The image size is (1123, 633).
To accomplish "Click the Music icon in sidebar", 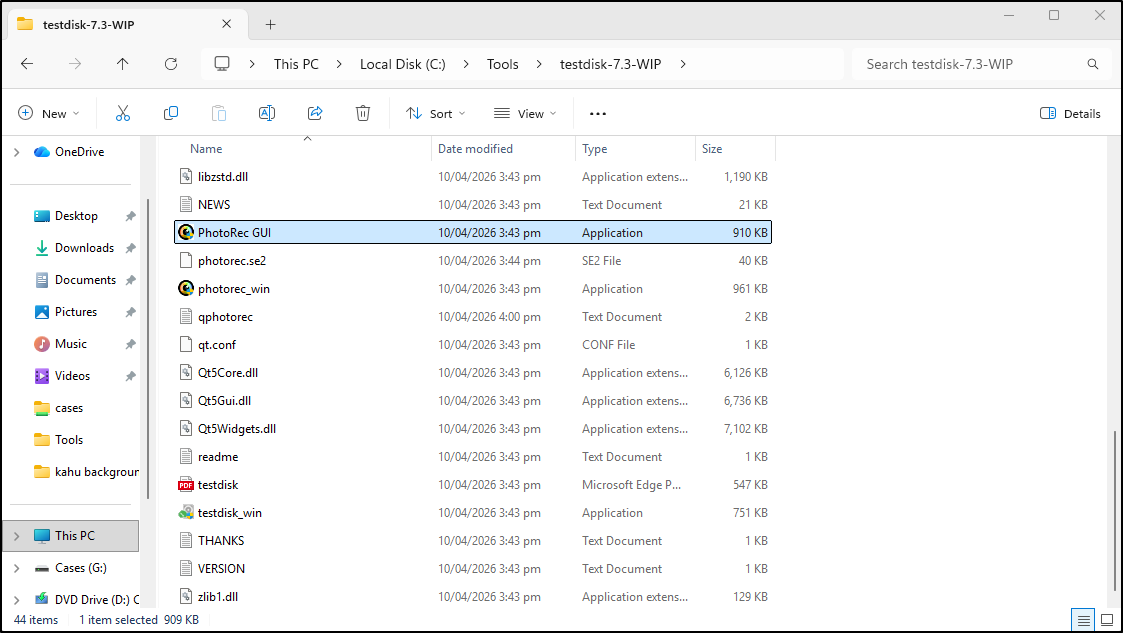I will (42, 344).
